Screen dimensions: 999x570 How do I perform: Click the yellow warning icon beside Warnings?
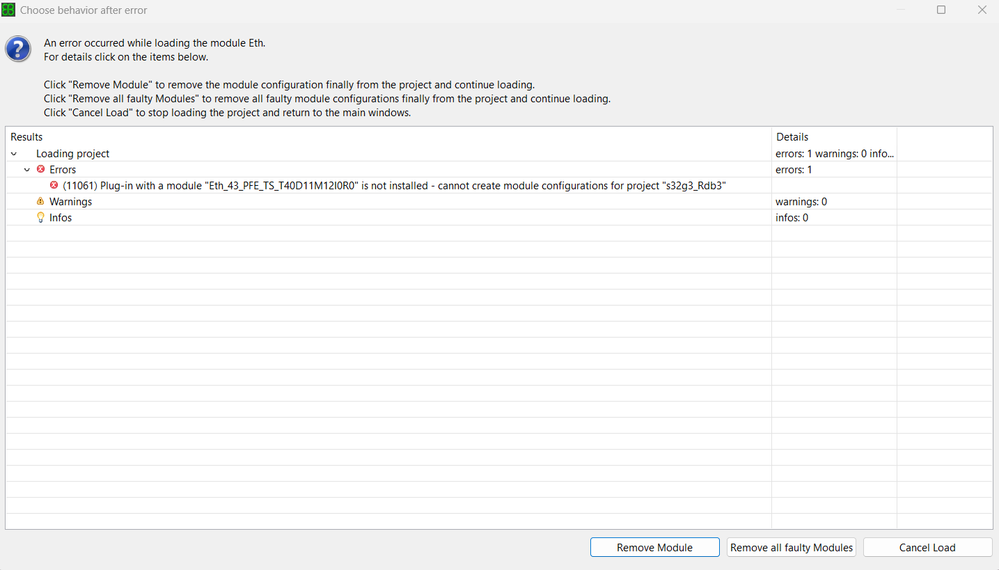tap(41, 202)
